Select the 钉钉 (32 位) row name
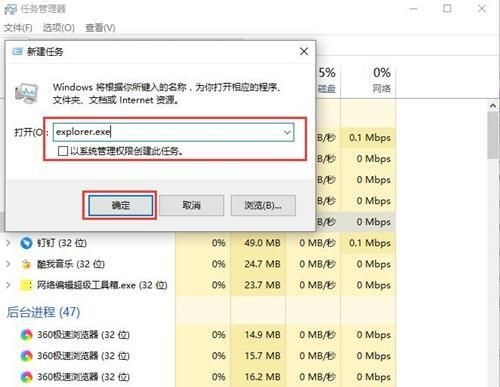The image size is (500, 387). (62, 243)
